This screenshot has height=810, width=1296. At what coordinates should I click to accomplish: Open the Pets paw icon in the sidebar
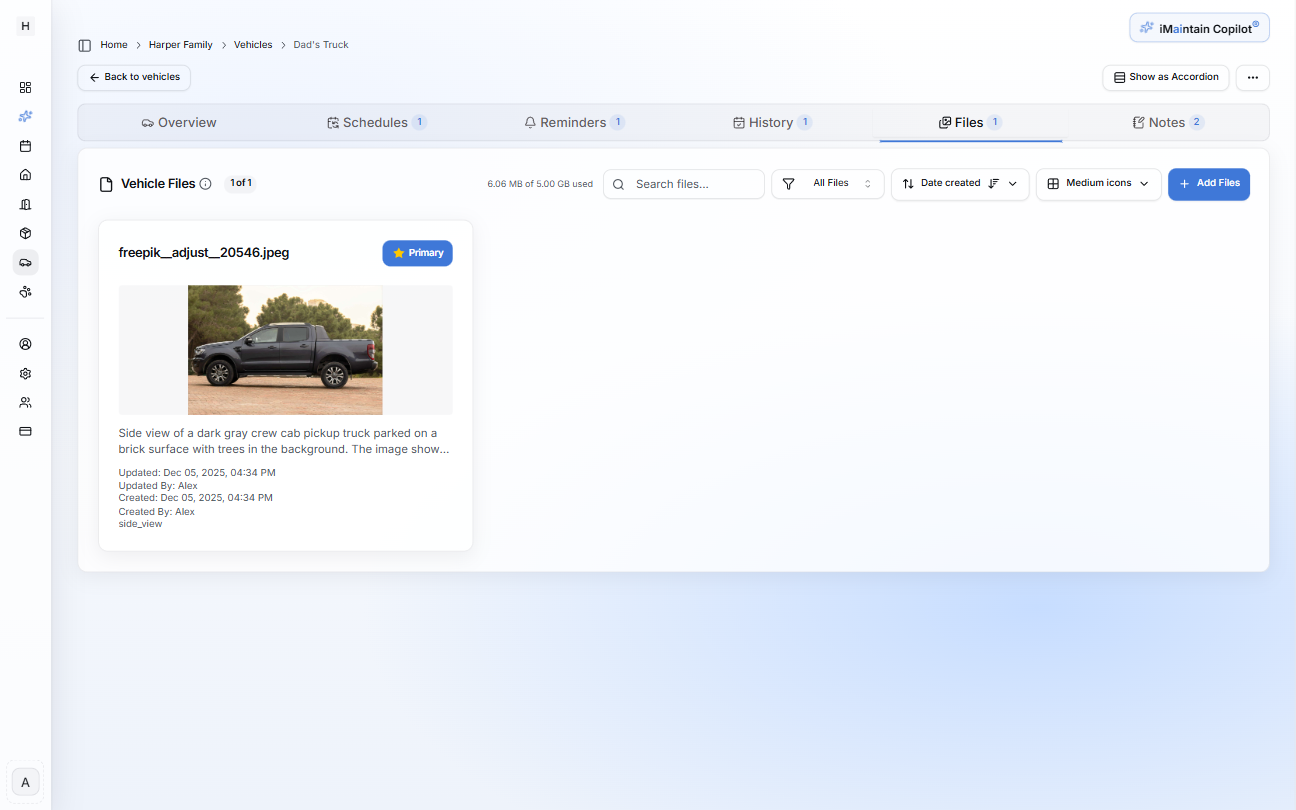[25, 292]
